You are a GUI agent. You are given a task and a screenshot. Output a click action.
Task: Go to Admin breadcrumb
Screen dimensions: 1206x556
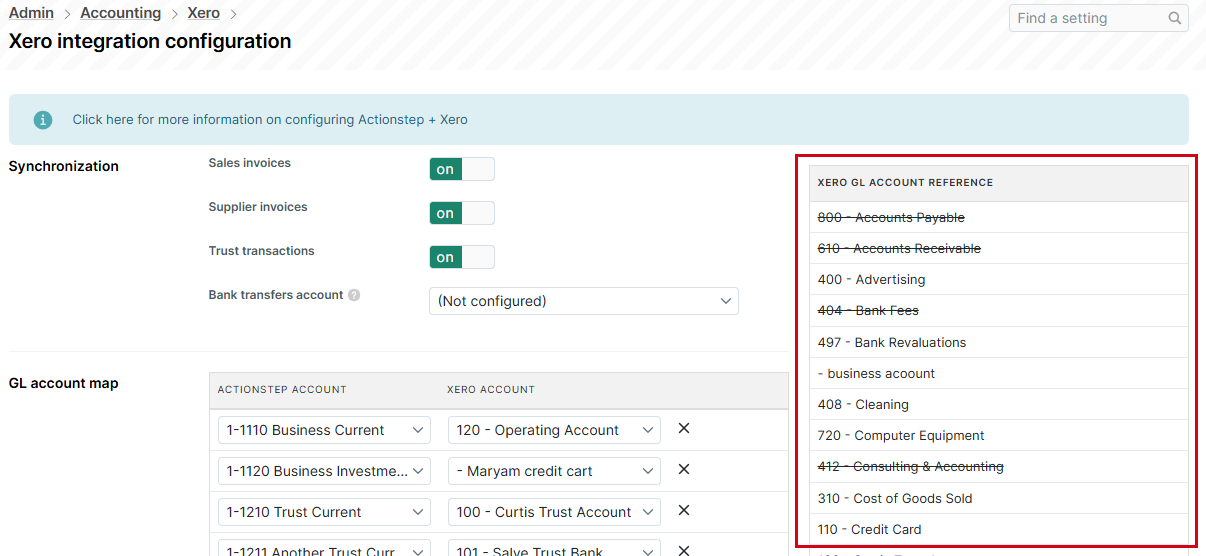pos(31,13)
